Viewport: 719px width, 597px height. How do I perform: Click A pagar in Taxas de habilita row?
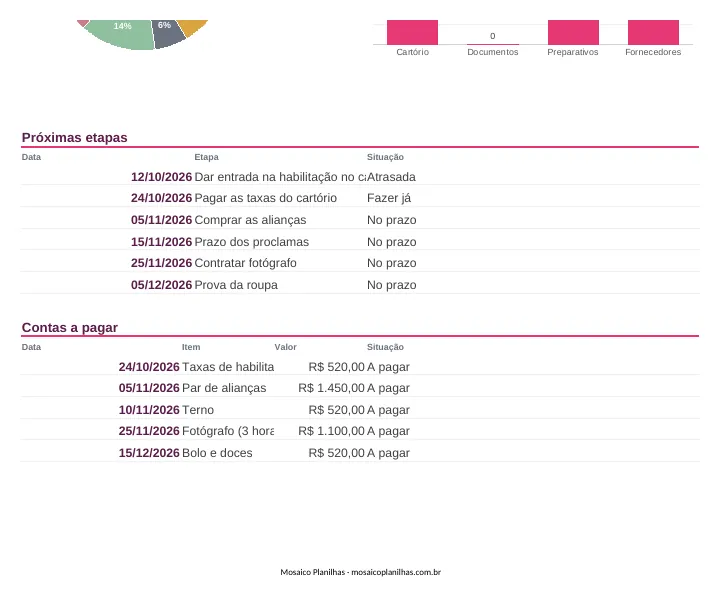pyautogui.click(x=388, y=367)
